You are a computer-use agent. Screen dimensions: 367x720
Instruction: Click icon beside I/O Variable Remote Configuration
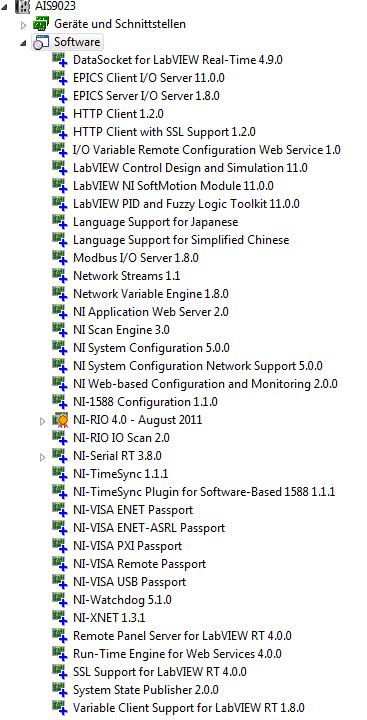point(60,150)
